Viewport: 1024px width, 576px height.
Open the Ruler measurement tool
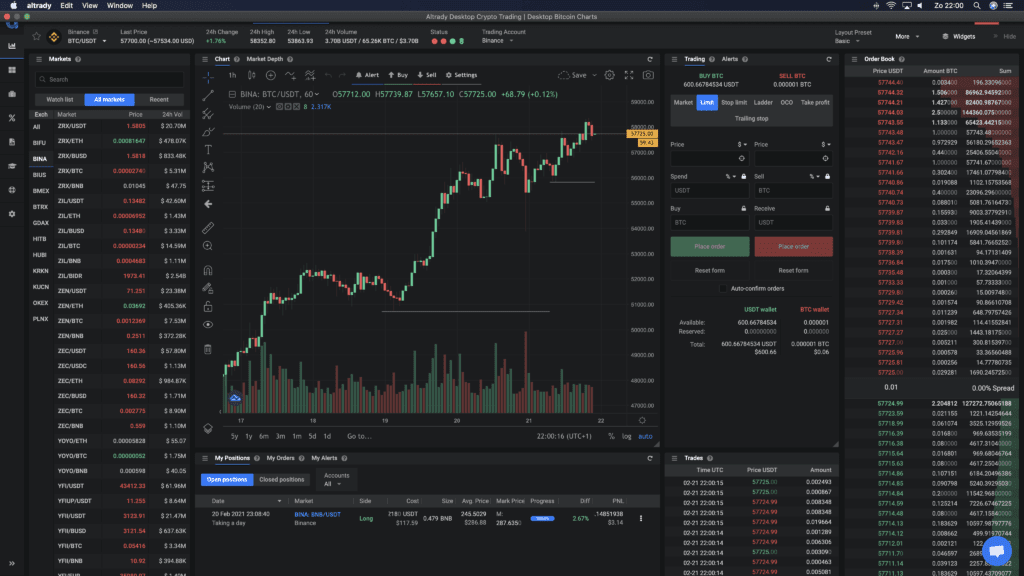tap(208, 227)
